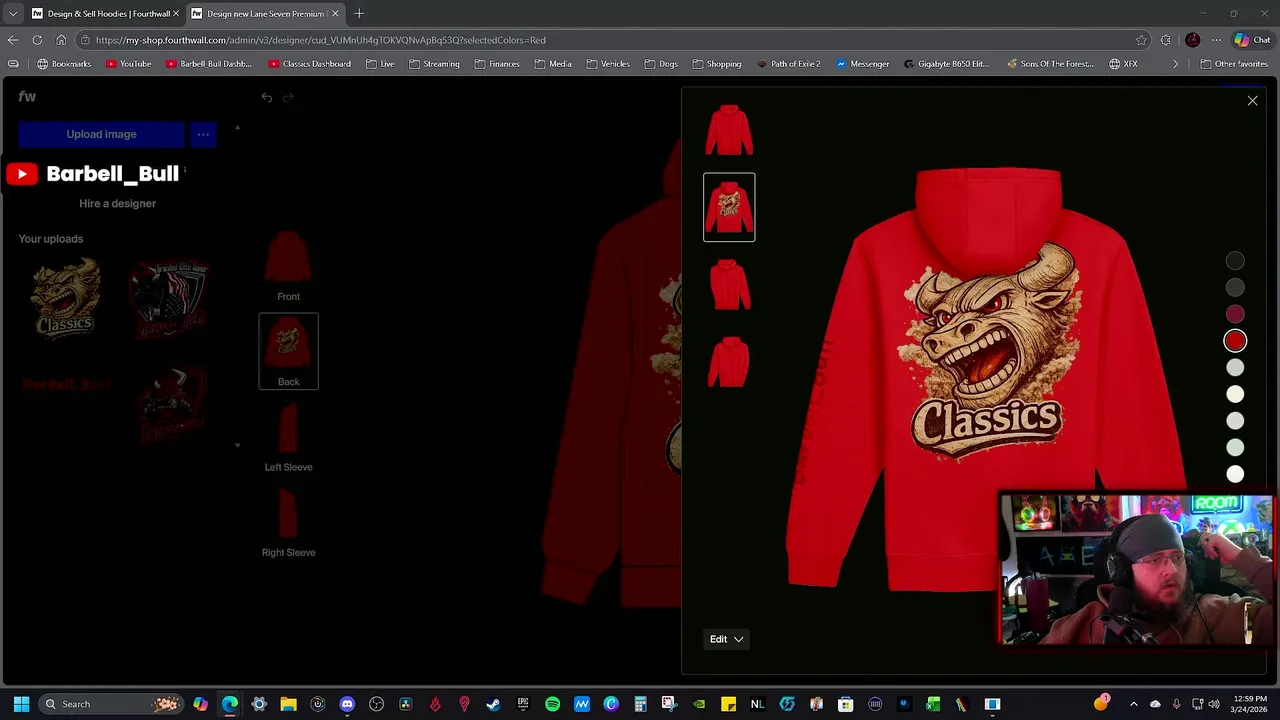This screenshot has height=720, width=1280.
Task: Click the undo arrow in designer
Action: point(266,97)
